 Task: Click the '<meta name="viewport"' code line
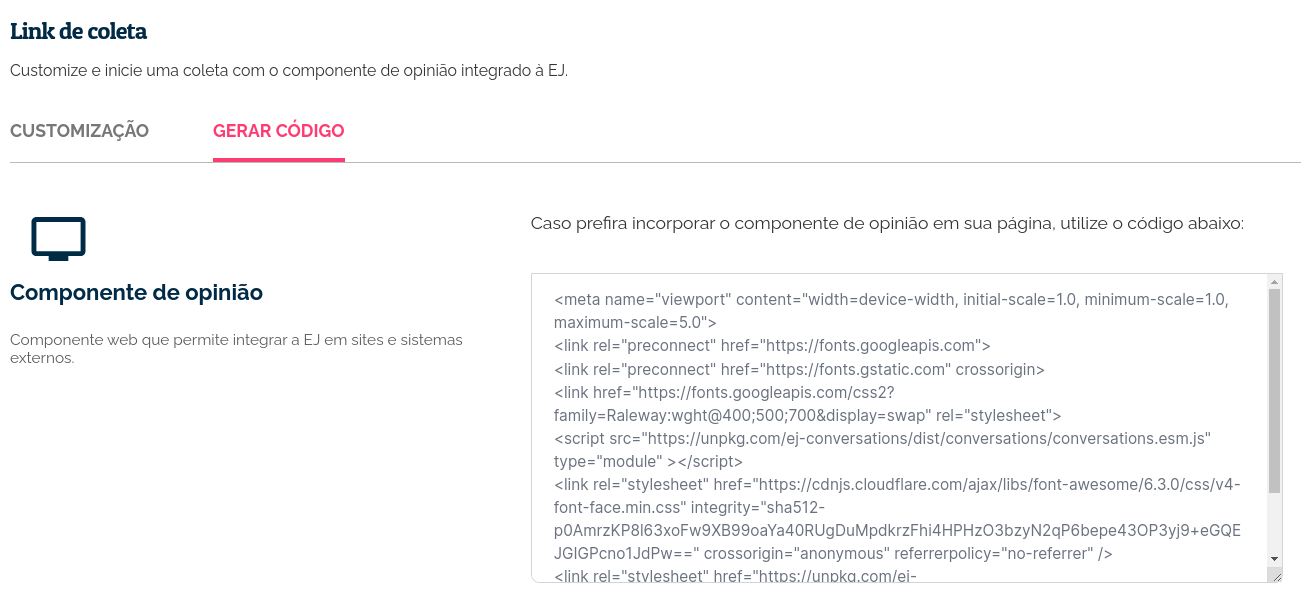click(891, 299)
